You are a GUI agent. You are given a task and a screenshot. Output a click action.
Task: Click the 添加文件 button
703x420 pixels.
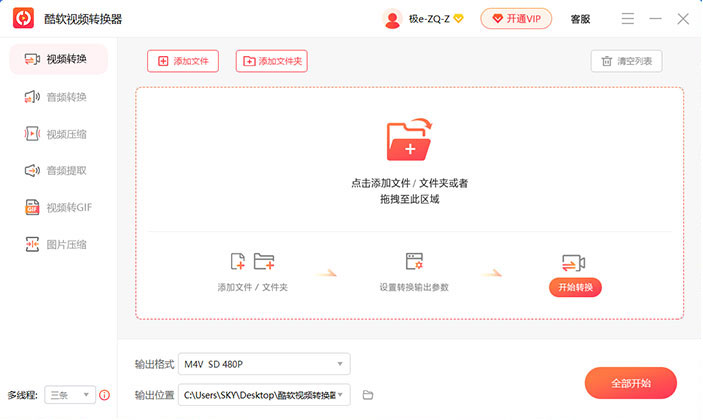(183, 61)
